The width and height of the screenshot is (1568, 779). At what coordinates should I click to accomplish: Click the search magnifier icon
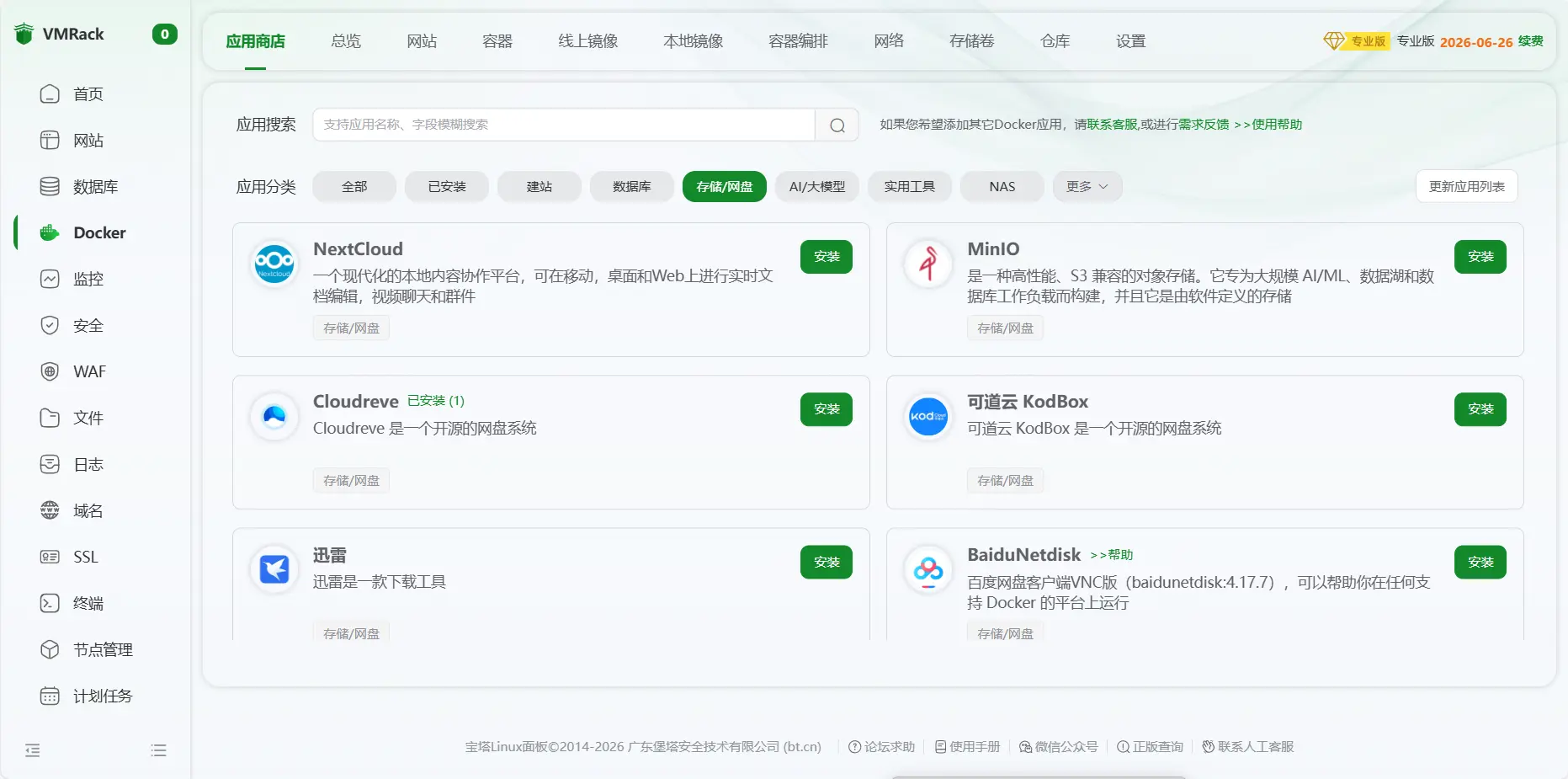tap(837, 125)
